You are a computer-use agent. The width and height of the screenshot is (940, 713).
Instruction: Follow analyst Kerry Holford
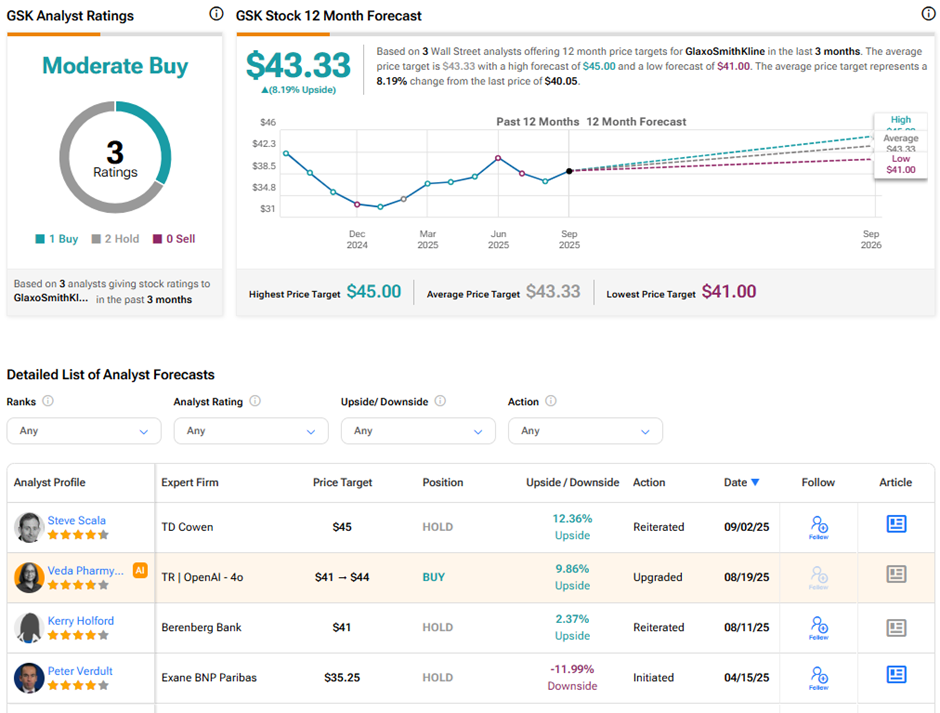click(x=818, y=627)
